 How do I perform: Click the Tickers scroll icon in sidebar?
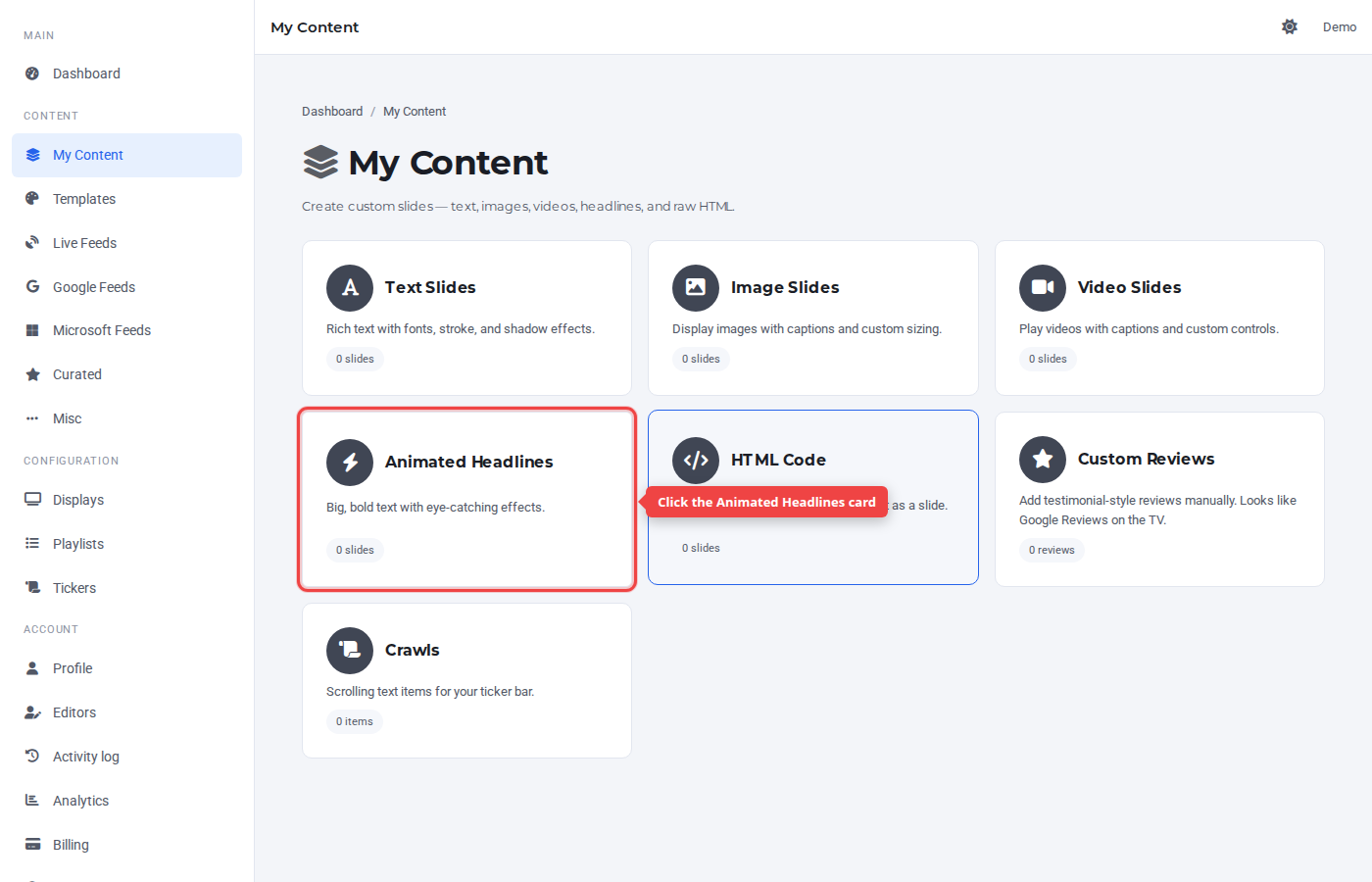point(32,588)
